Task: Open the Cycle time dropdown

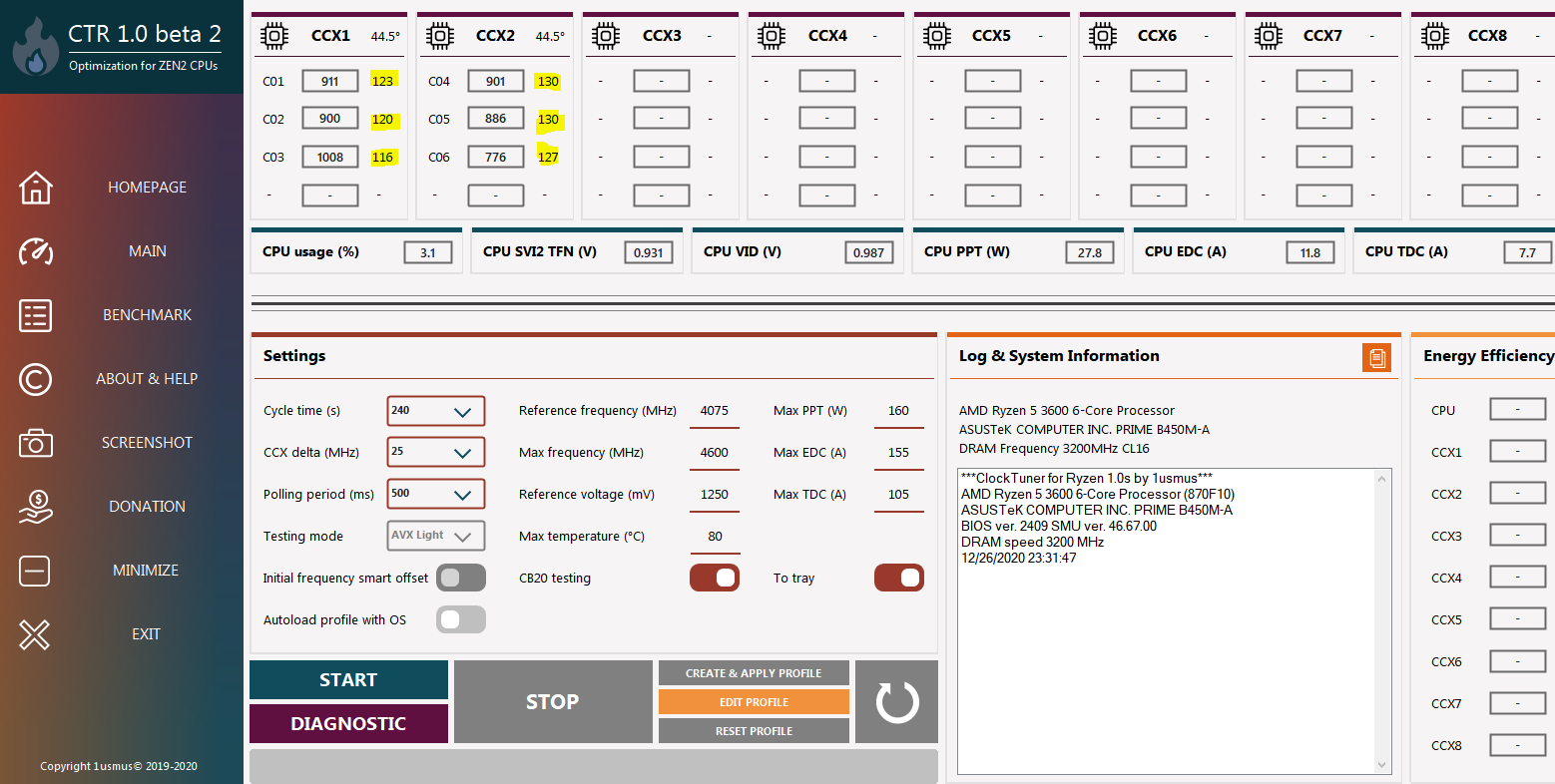Action: coord(436,411)
